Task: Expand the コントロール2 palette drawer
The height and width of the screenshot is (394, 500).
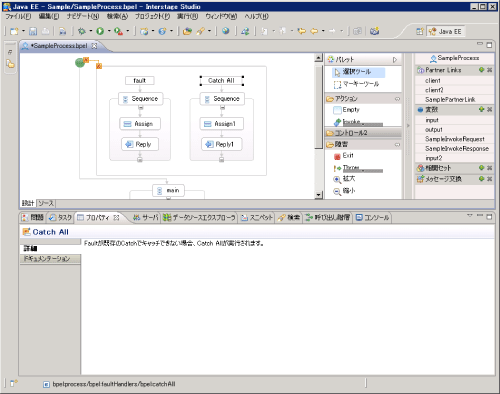Action: click(363, 133)
